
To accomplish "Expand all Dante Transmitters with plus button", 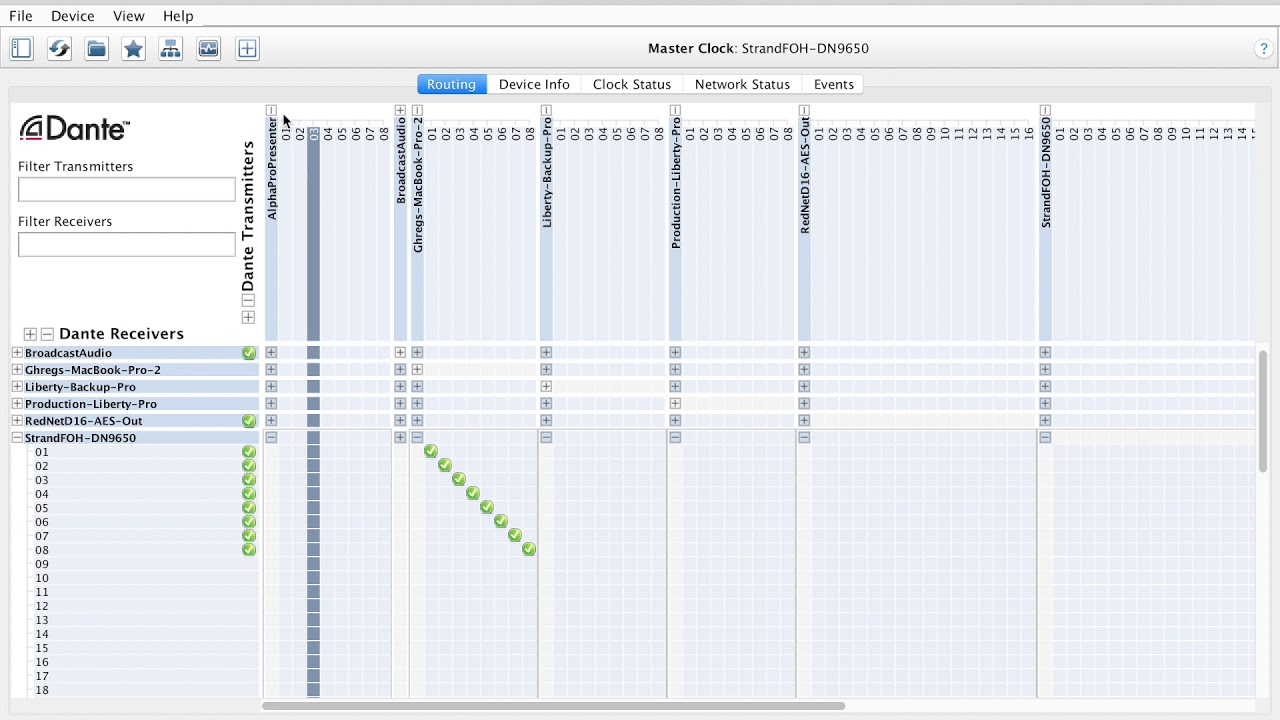I will (x=248, y=318).
